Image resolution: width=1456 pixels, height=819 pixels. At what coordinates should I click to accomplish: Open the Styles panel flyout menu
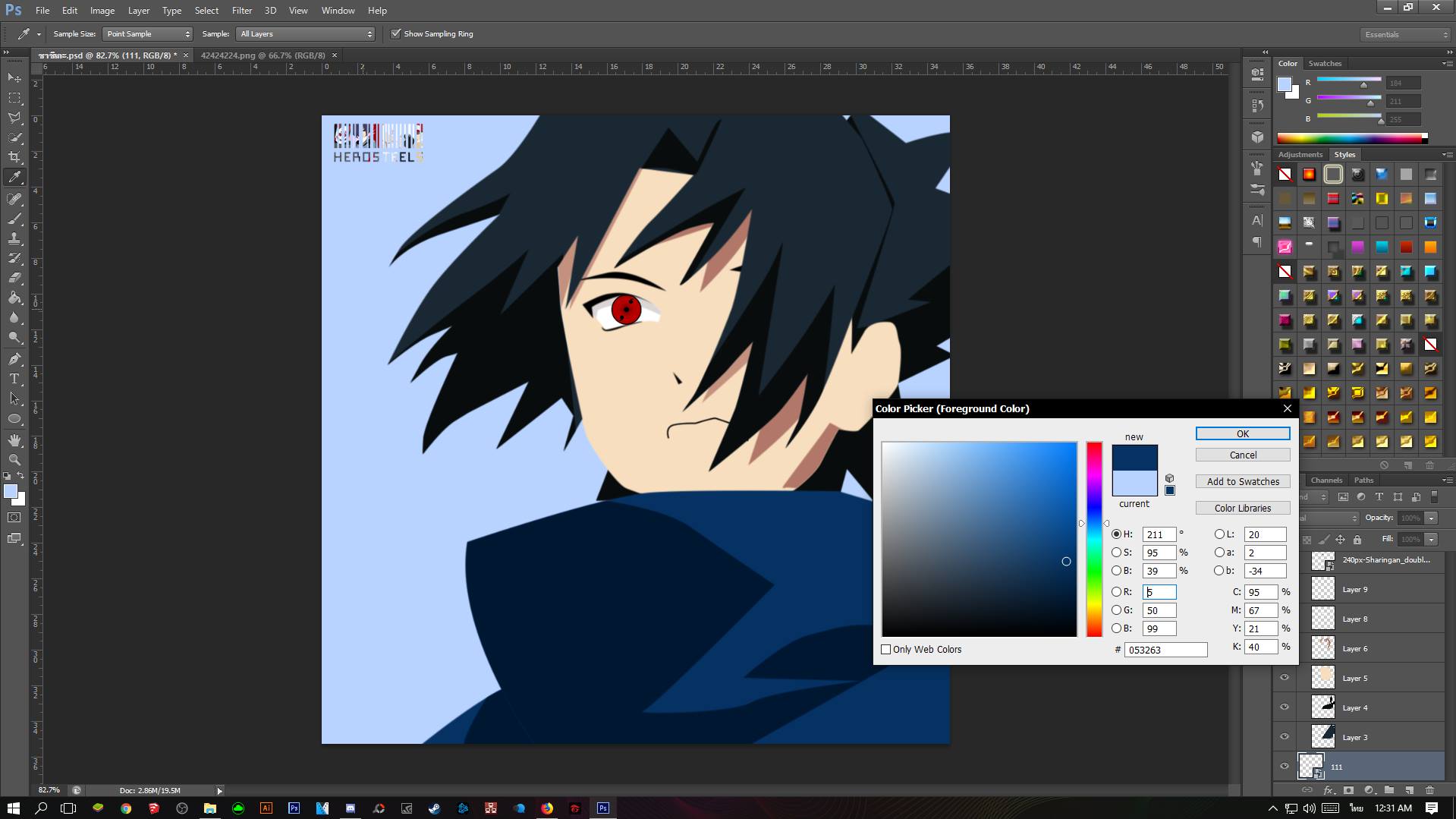click(x=1446, y=155)
